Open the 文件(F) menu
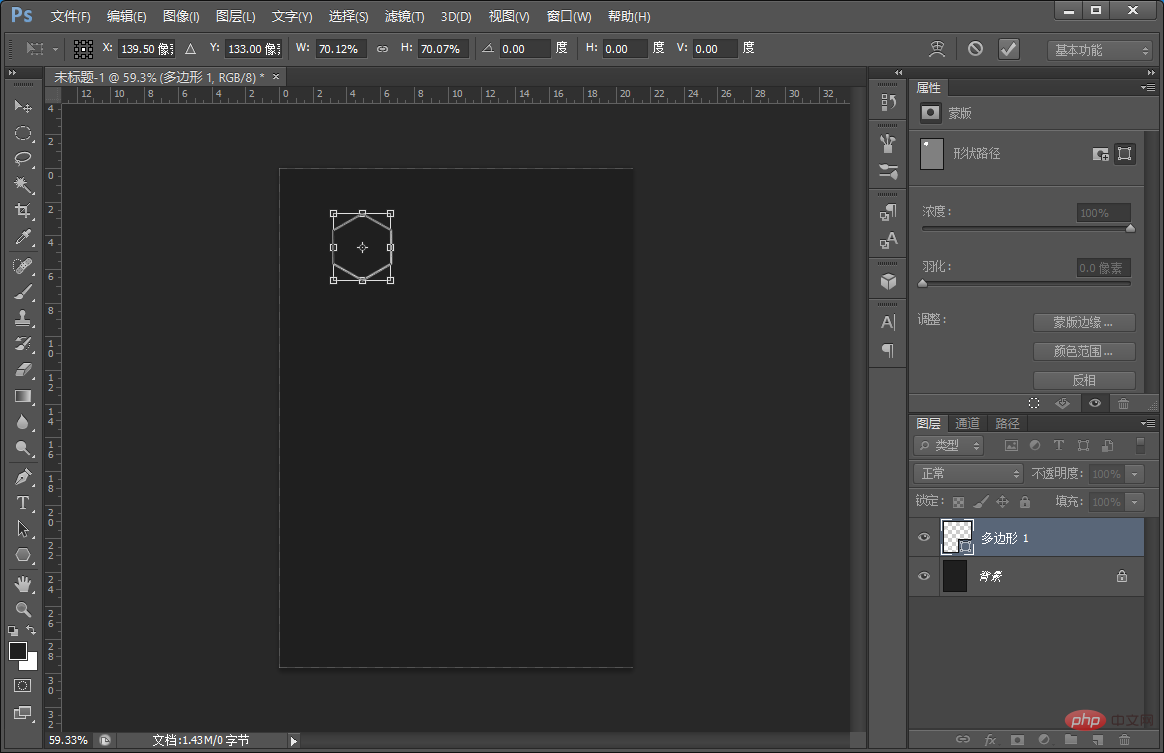This screenshot has height=753, width=1164. 71,16
